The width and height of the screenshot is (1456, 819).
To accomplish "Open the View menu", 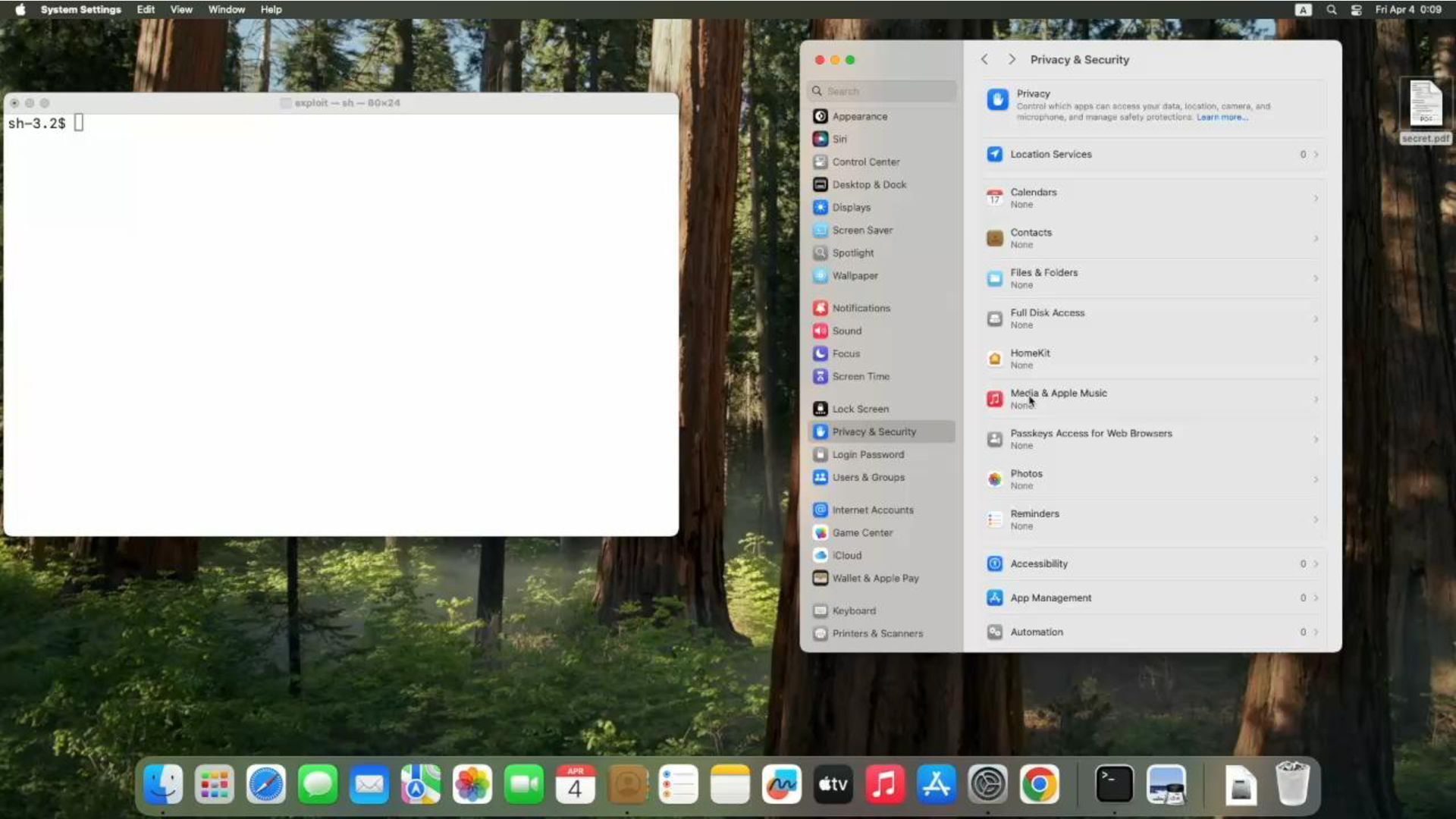I will 181,9.
